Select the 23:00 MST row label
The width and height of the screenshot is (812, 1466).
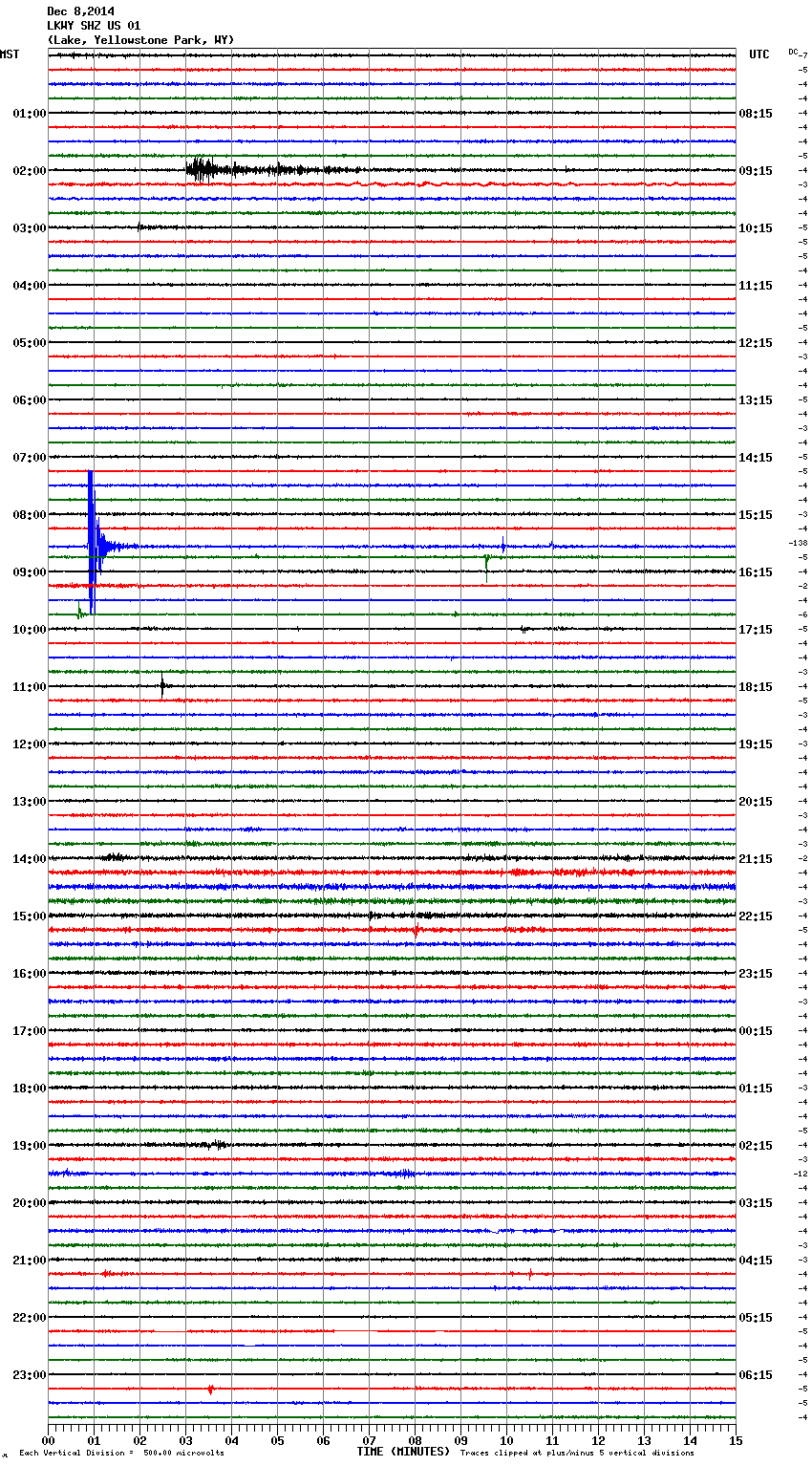click(x=30, y=1375)
